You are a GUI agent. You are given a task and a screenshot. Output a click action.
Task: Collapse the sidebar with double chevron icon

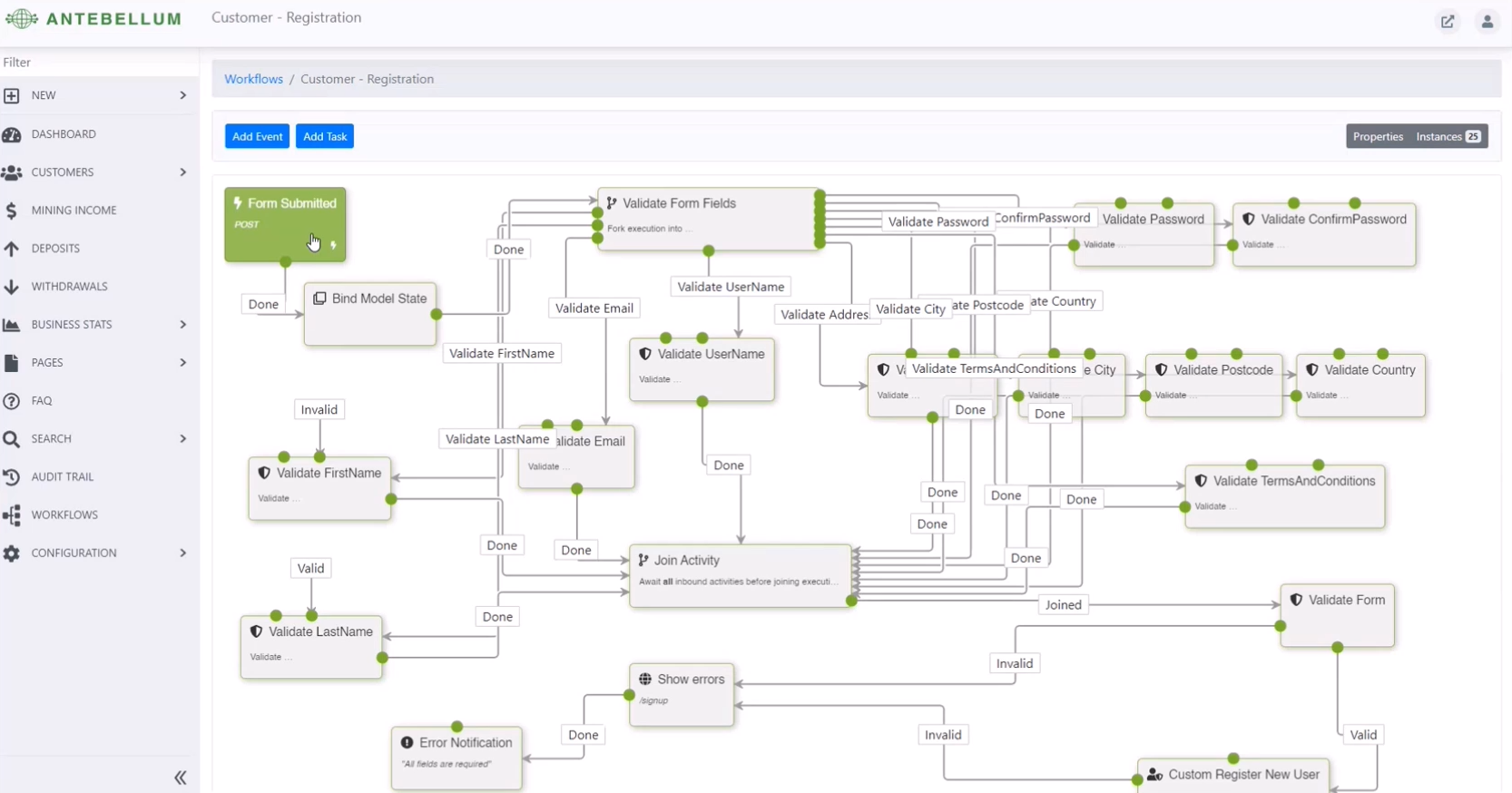point(181,778)
